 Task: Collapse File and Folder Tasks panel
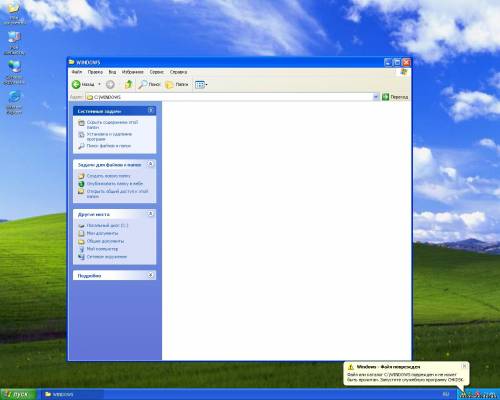tap(151, 164)
